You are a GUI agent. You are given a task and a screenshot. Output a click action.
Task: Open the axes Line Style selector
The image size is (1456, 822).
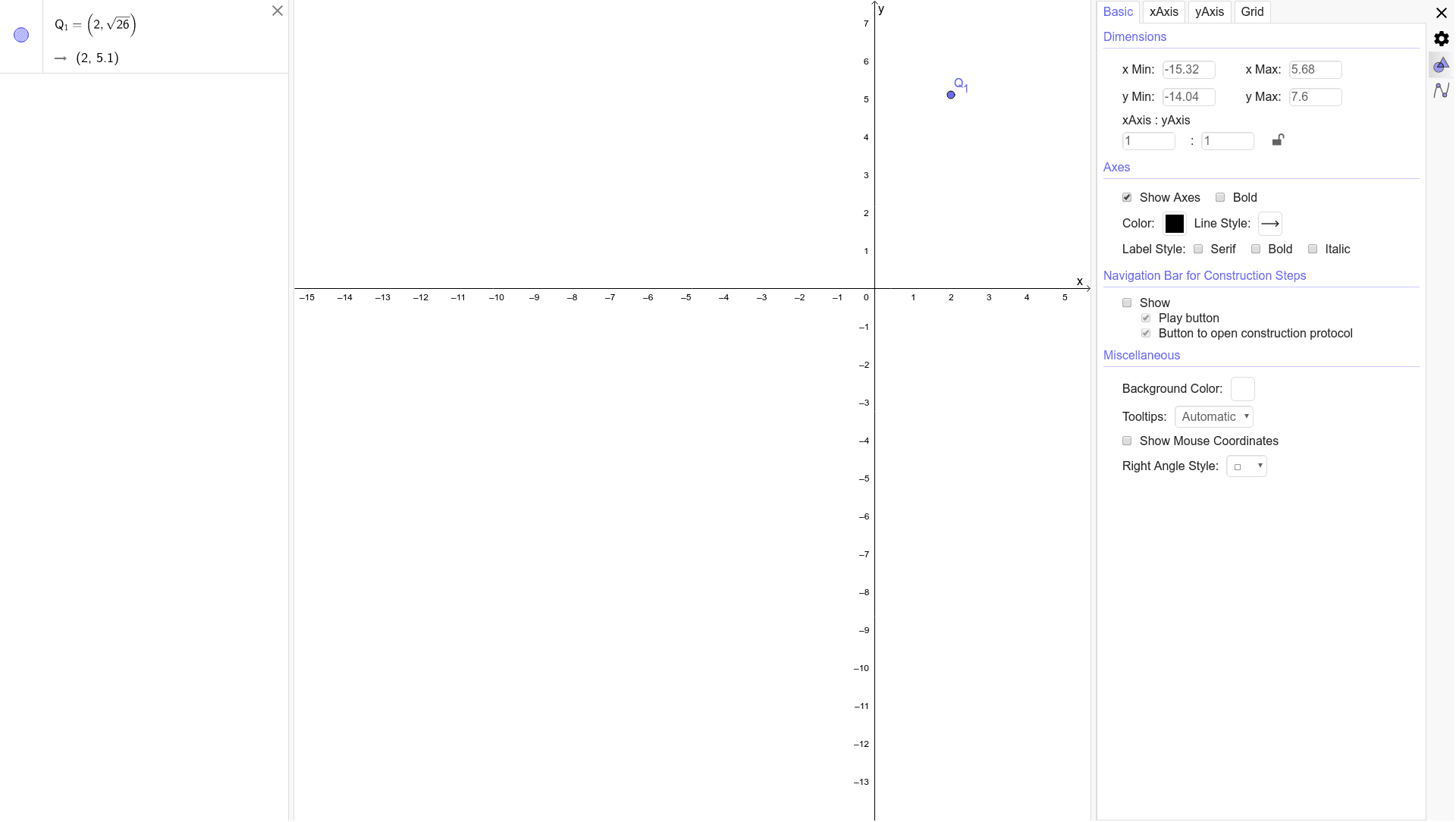[1270, 224]
